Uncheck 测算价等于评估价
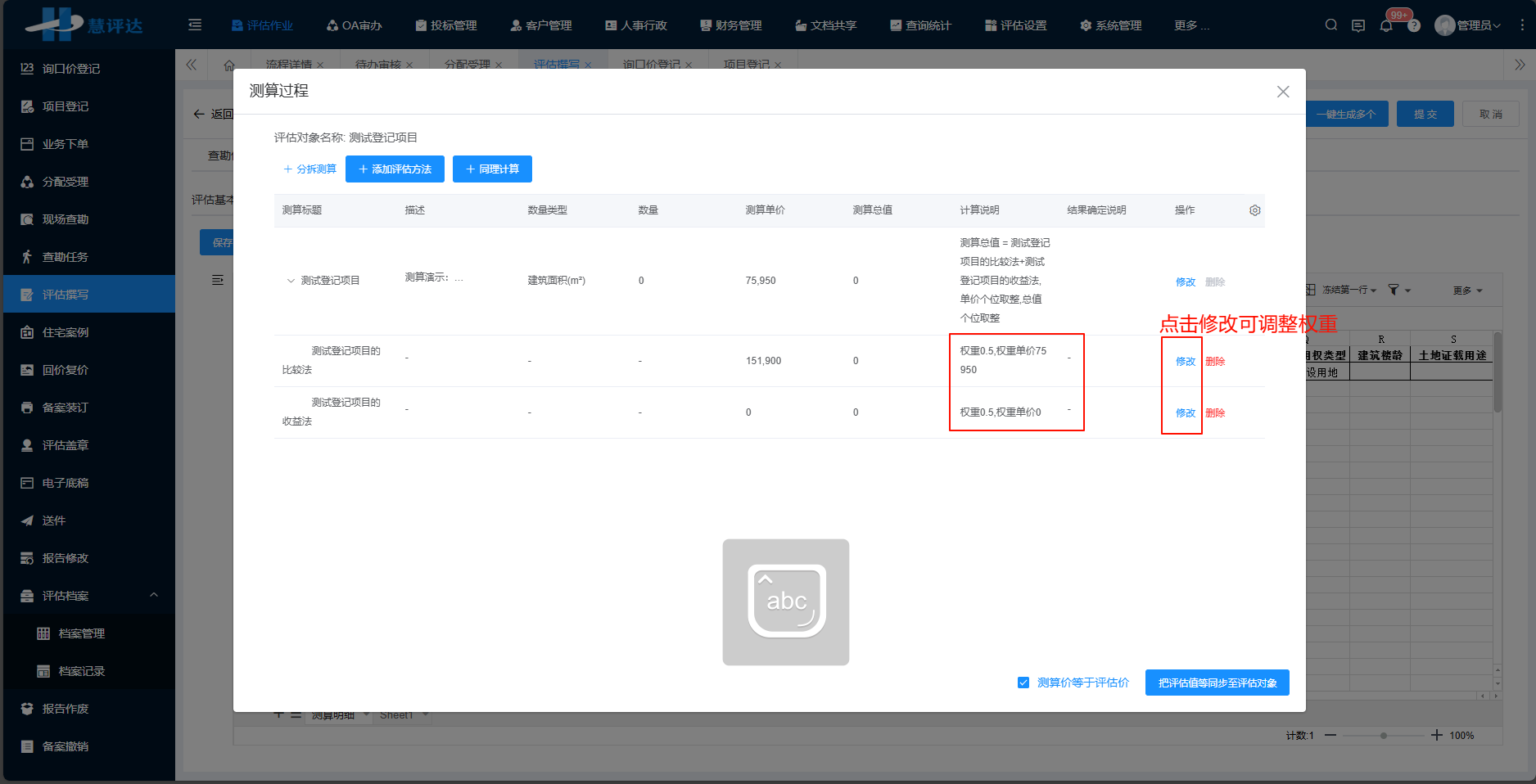 (x=1023, y=682)
